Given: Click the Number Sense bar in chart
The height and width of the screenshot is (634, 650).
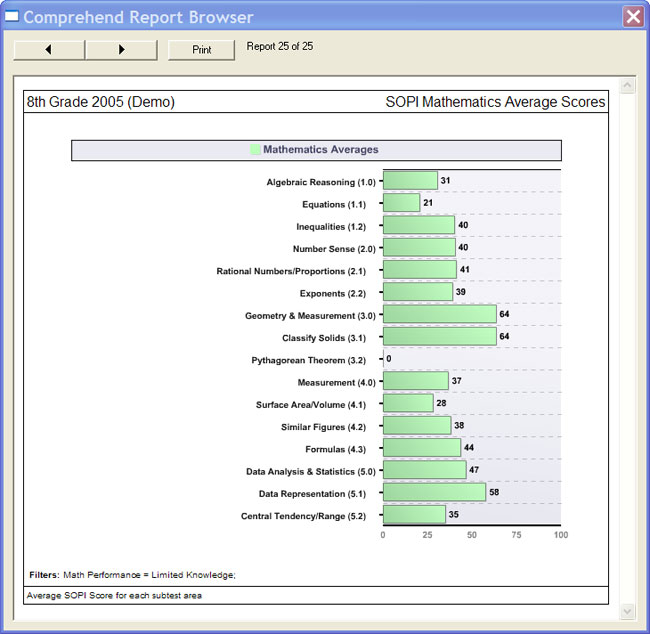Looking at the screenshot, I should click(419, 247).
